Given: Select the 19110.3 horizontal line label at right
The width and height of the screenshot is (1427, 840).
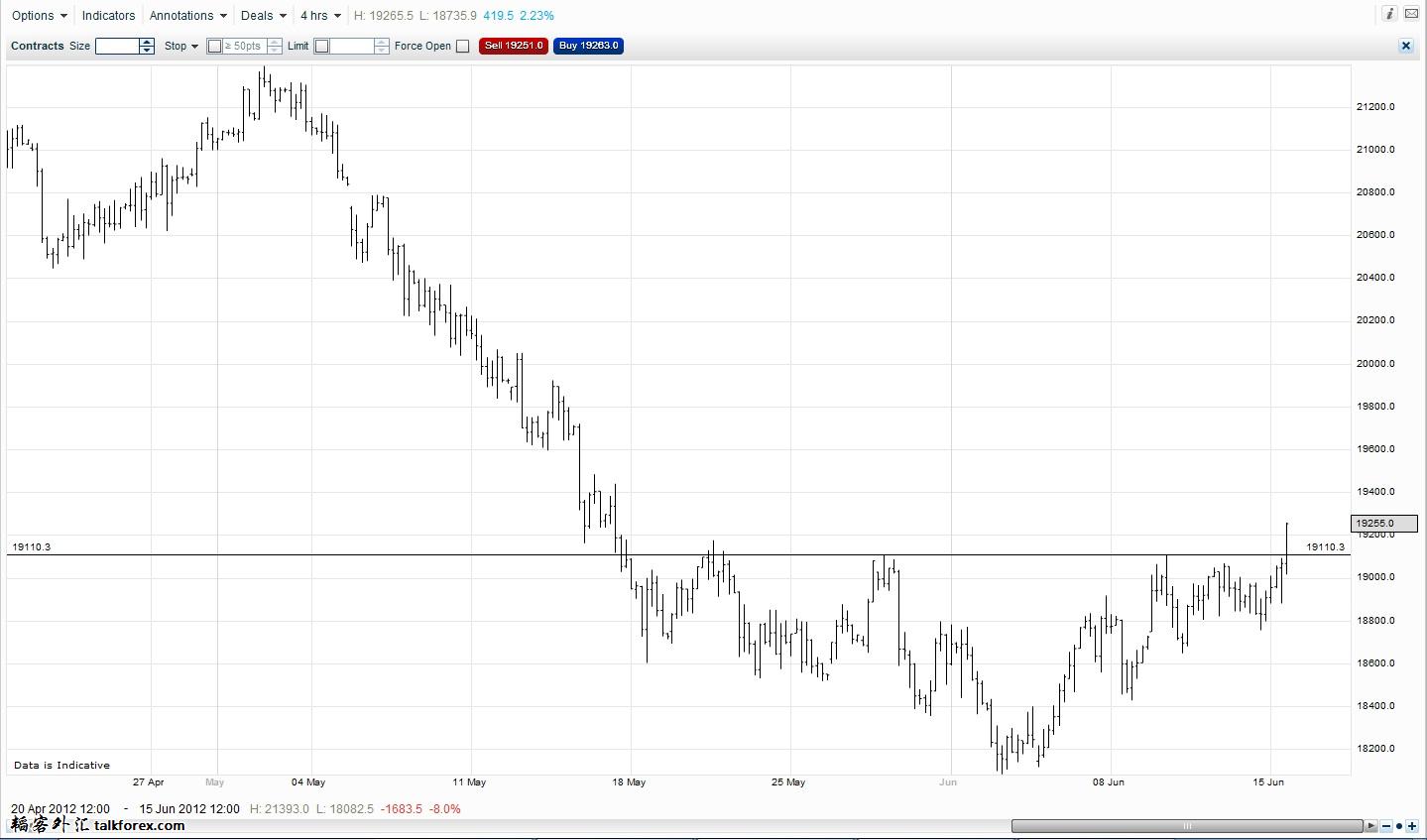Looking at the screenshot, I should pos(1326,547).
